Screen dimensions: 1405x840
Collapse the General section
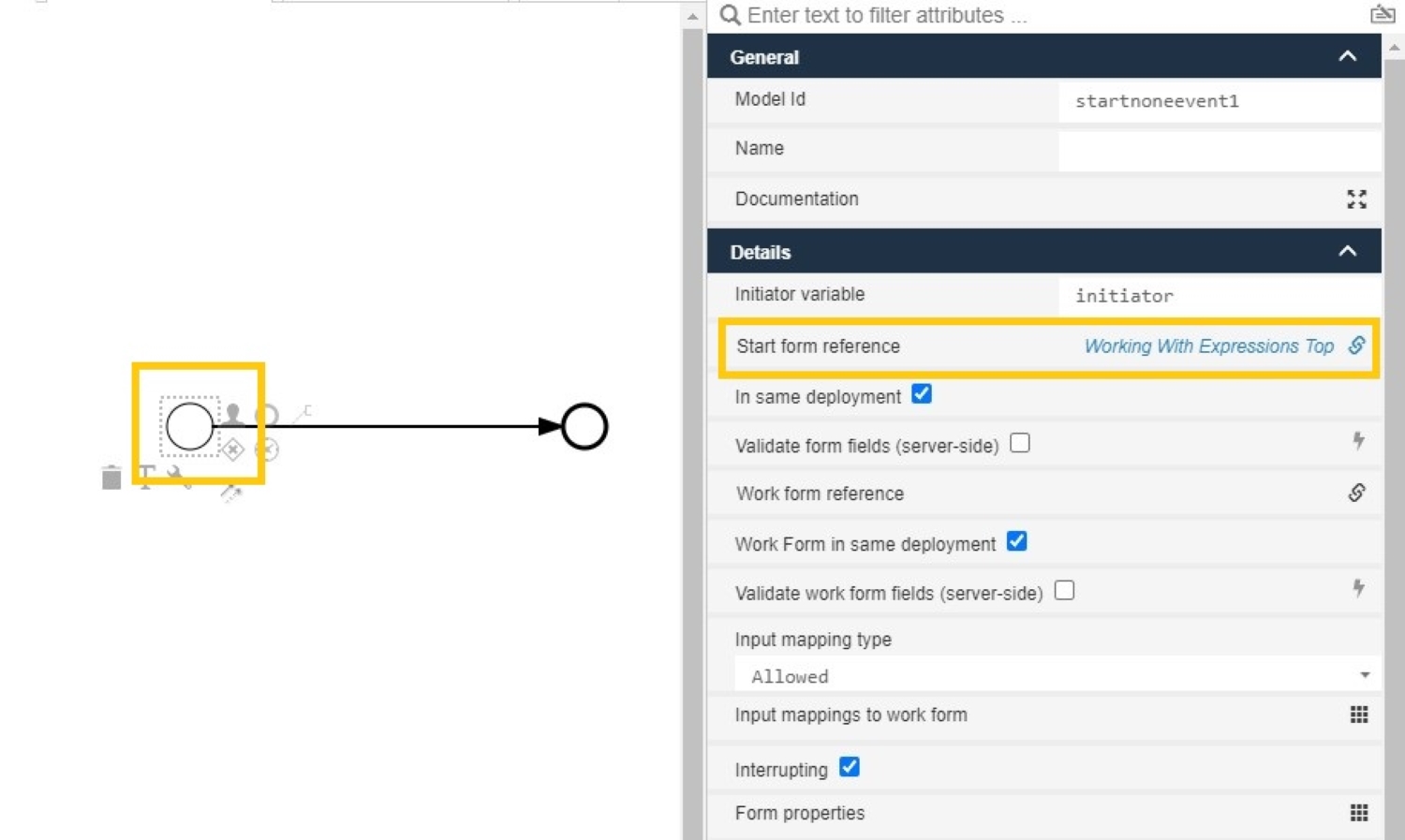(x=1347, y=56)
